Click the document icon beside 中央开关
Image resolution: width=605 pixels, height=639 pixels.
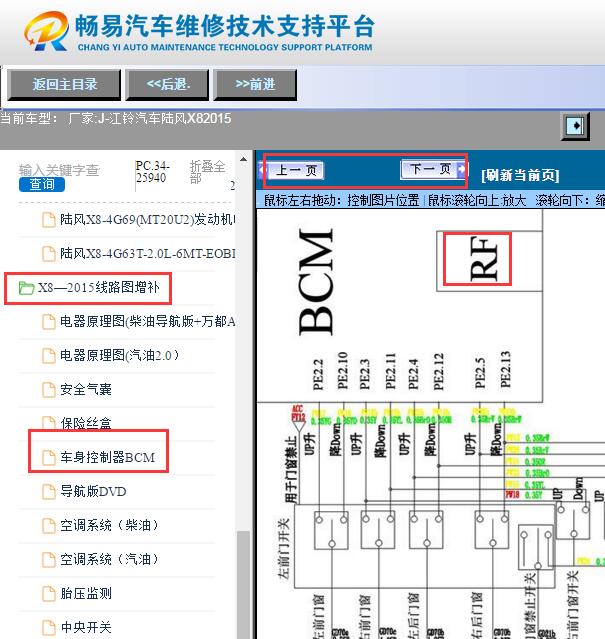pos(49,628)
